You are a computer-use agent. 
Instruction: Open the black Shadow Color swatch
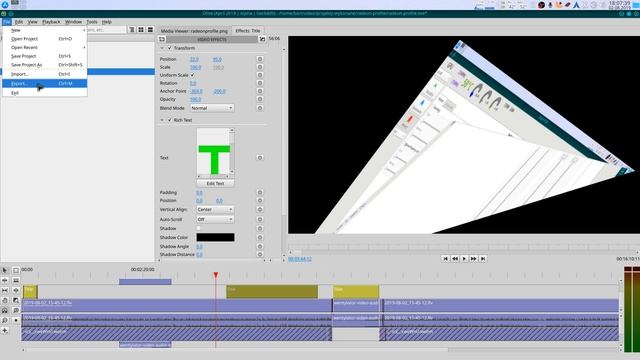pyautogui.click(x=215, y=237)
